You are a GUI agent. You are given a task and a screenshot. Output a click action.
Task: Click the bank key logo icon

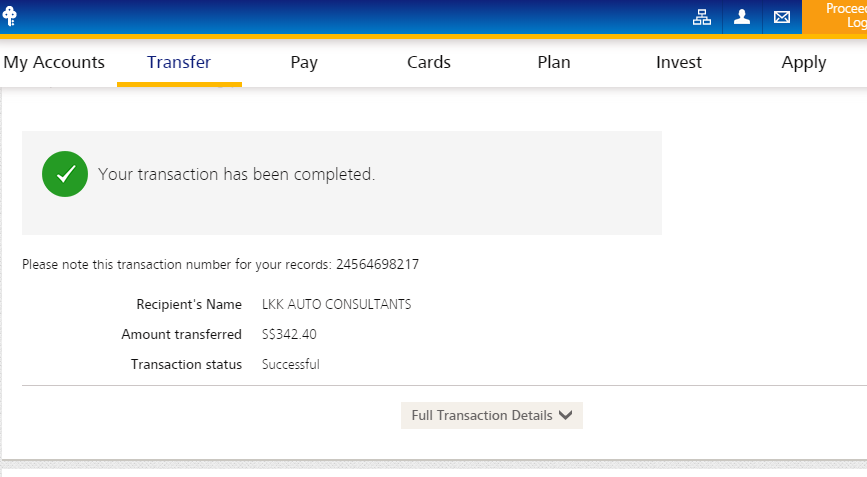coord(10,17)
